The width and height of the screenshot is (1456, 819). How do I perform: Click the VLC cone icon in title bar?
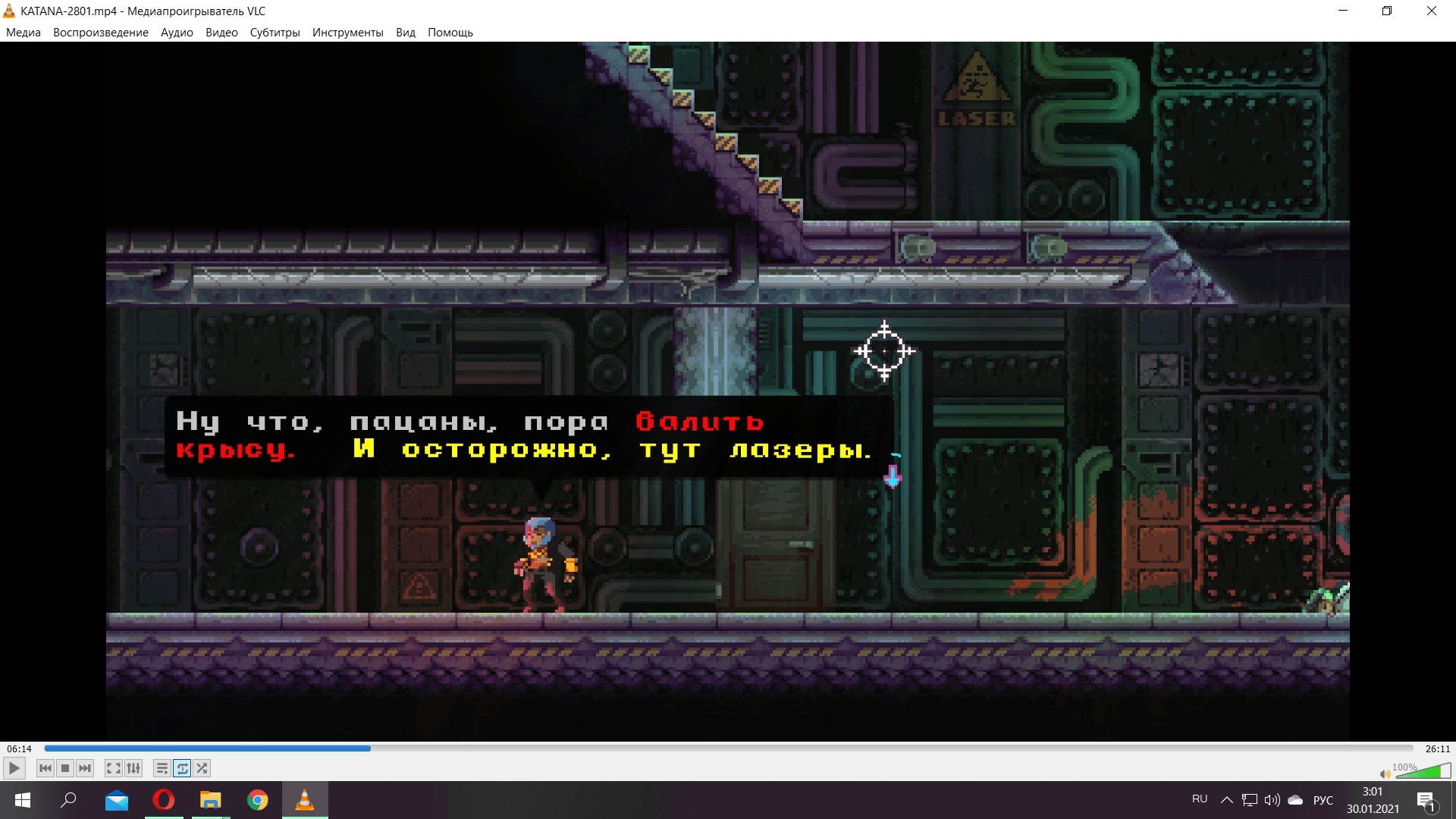(9, 11)
